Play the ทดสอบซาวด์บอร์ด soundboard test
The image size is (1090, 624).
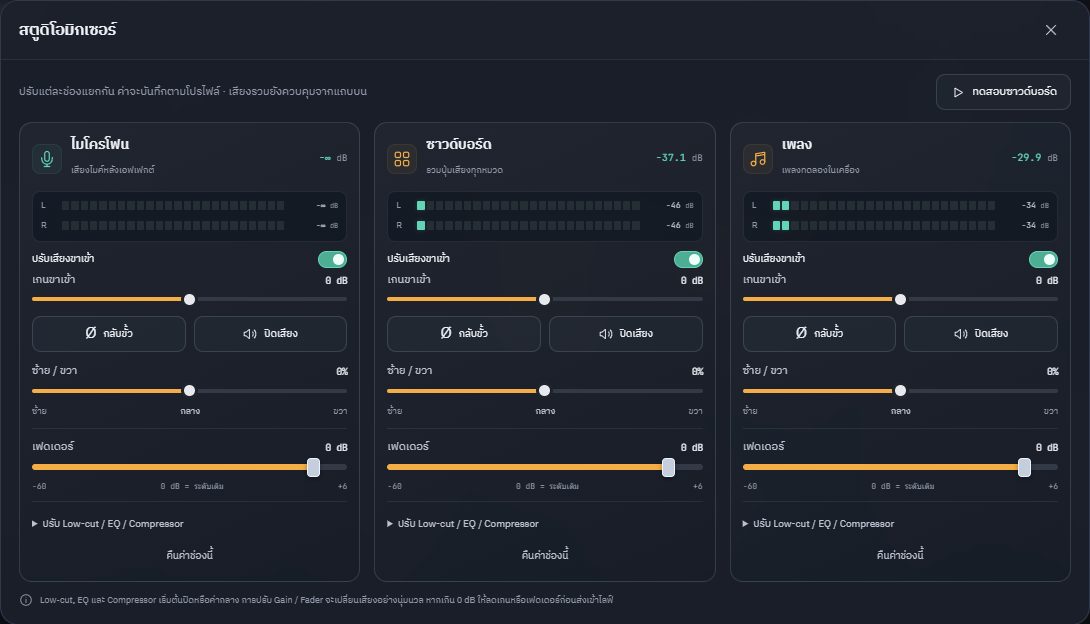point(1003,92)
